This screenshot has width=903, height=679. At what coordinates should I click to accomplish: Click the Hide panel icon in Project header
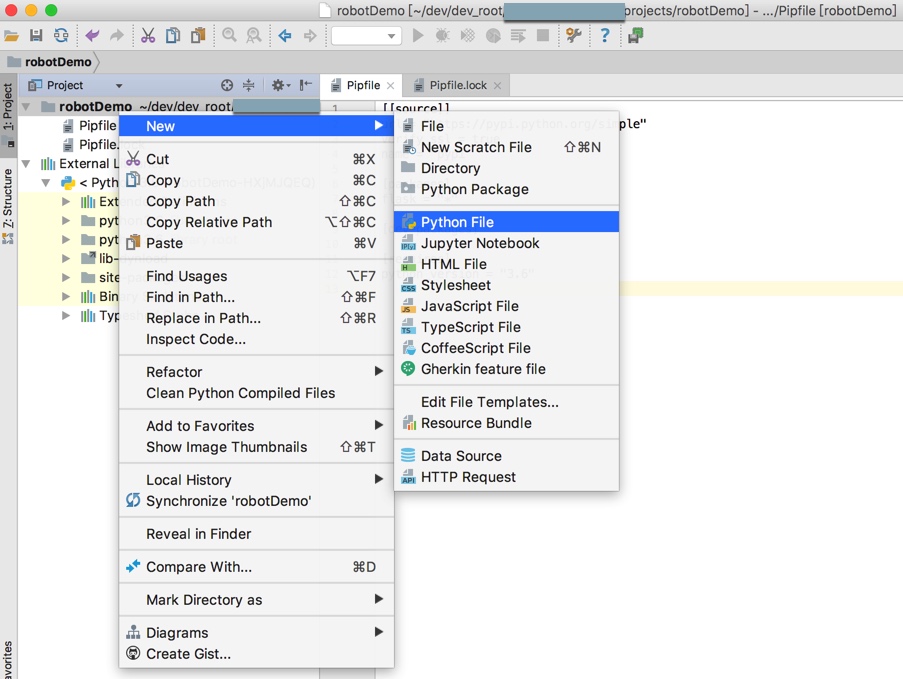(306, 85)
